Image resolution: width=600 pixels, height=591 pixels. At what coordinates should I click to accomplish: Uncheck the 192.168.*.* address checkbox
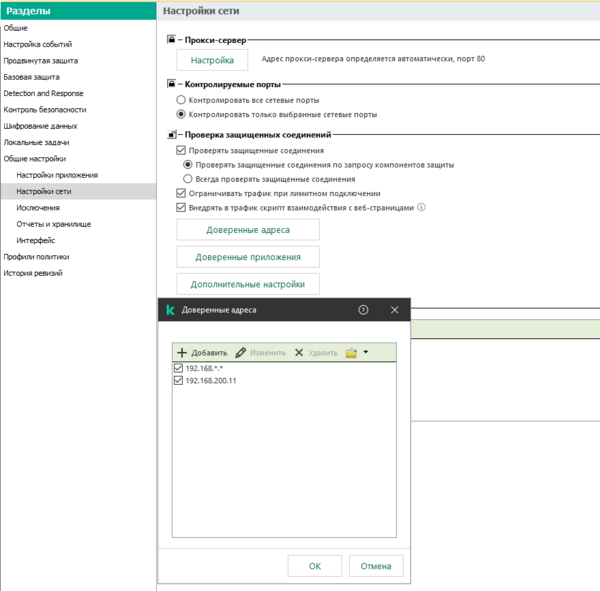(x=179, y=368)
